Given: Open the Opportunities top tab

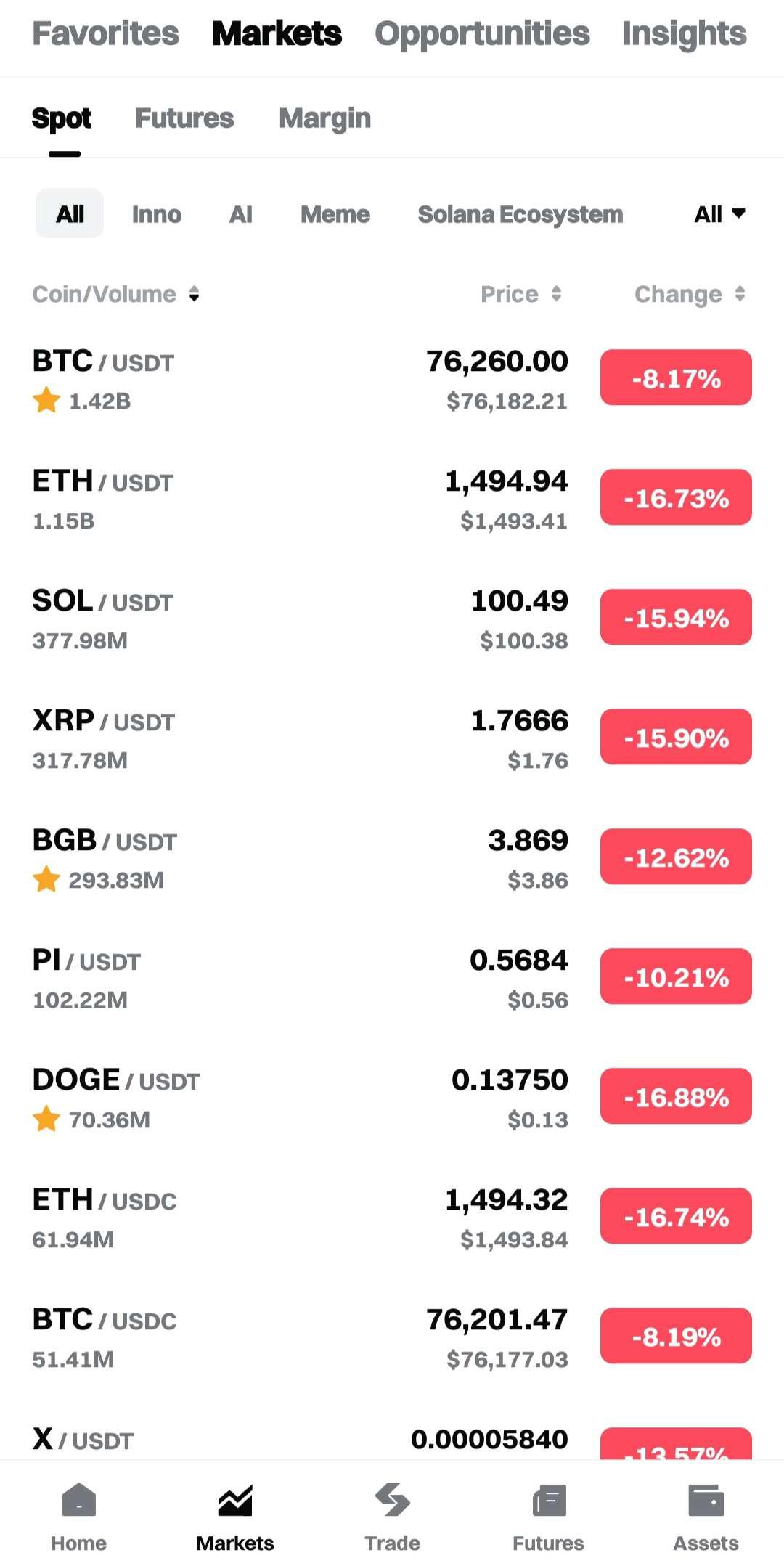Looking at the screenshot, I should pos(482,33).
